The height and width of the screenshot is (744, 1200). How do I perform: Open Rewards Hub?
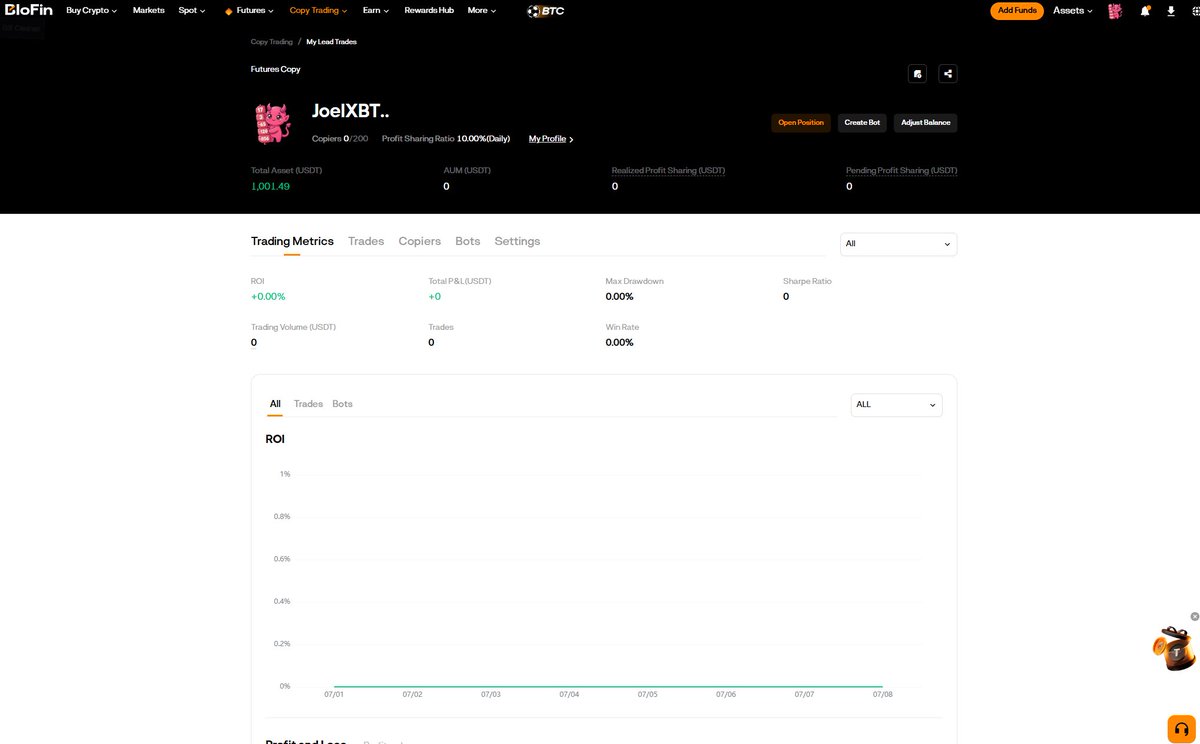429,10
